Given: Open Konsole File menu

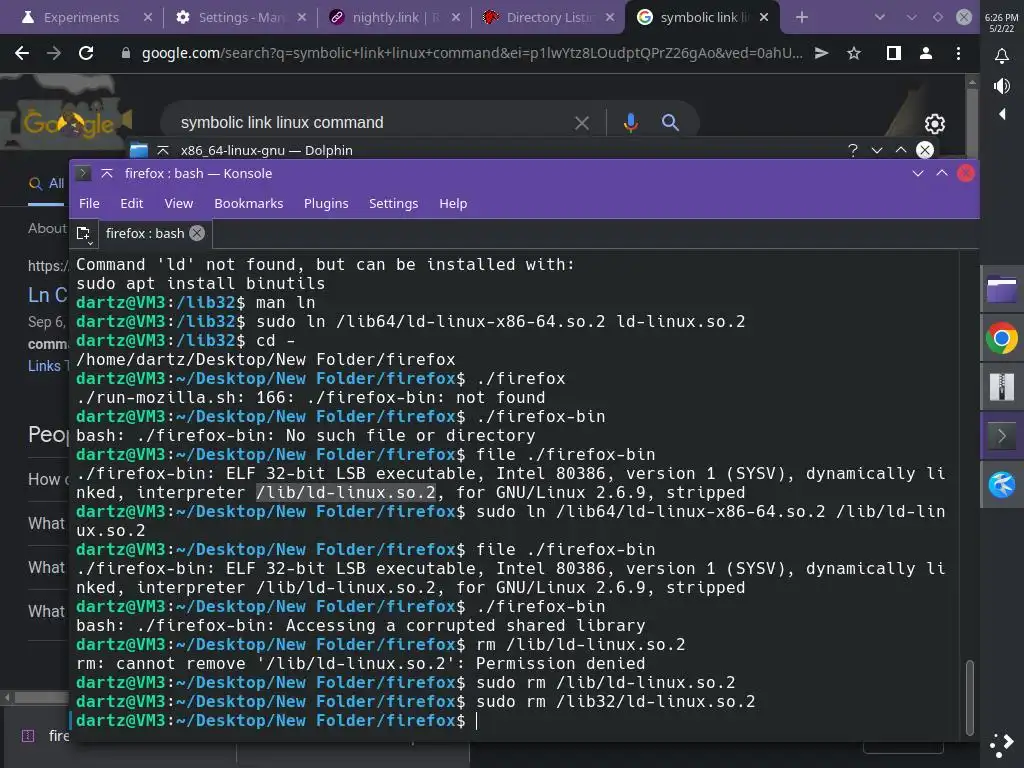Looking at the screenshot, I should click(89, 204).
